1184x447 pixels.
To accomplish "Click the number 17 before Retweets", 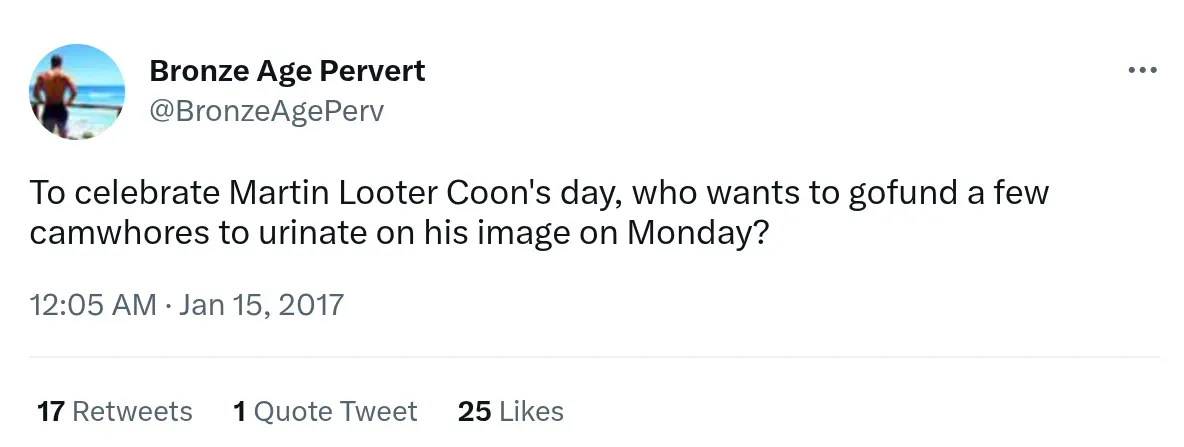I will click(x=51, y=411).
